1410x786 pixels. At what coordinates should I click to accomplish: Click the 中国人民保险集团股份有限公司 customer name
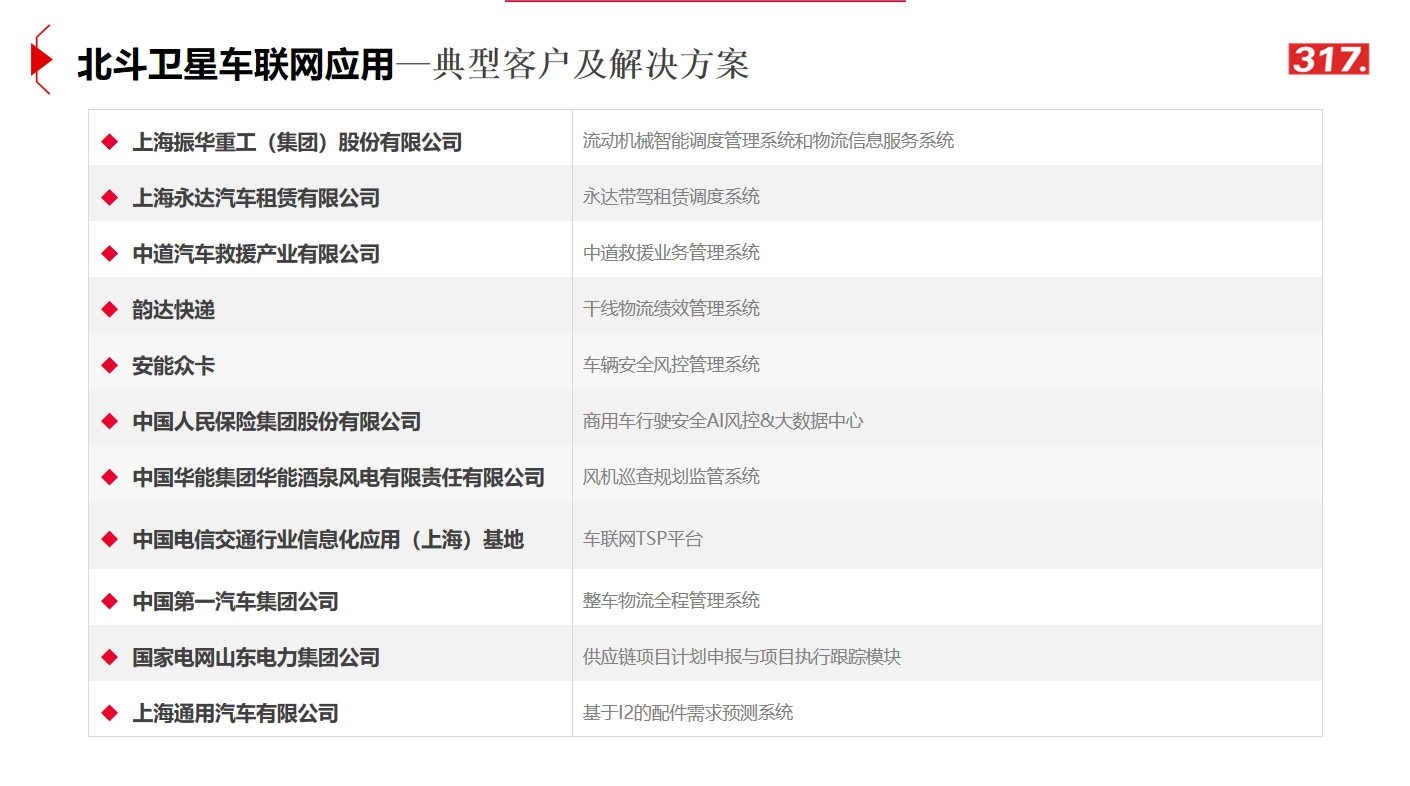point(276,422)
